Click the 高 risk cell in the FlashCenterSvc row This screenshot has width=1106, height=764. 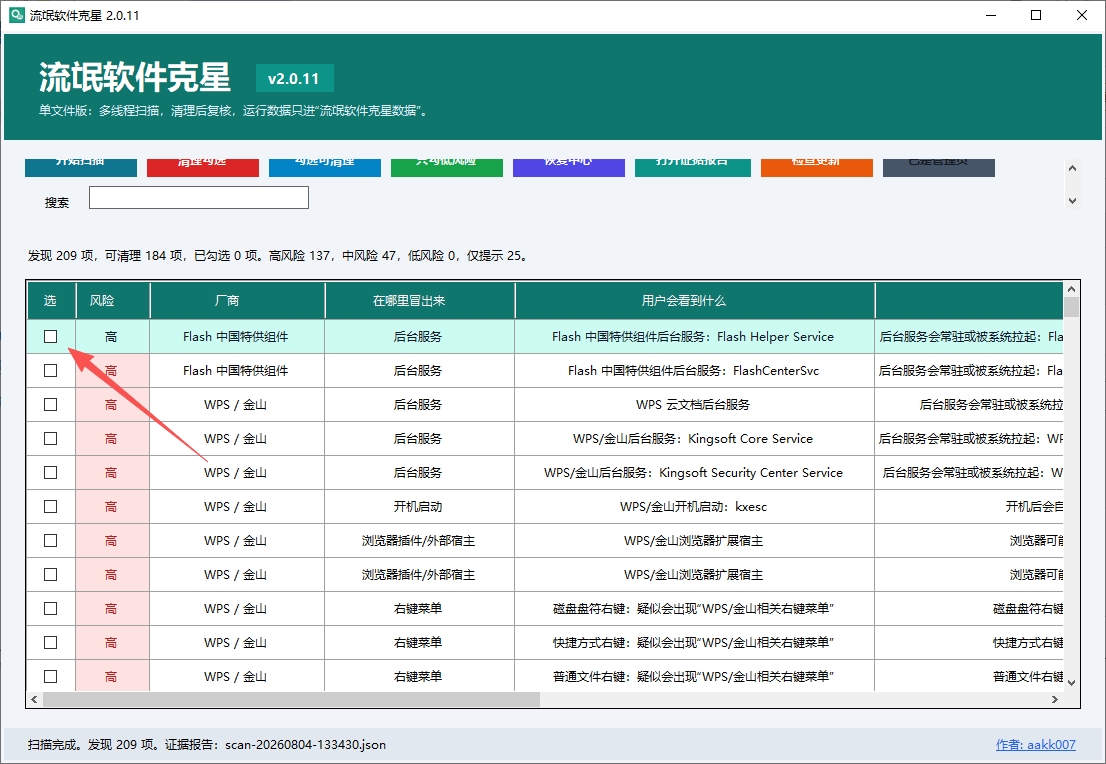(x=113, y=370)
